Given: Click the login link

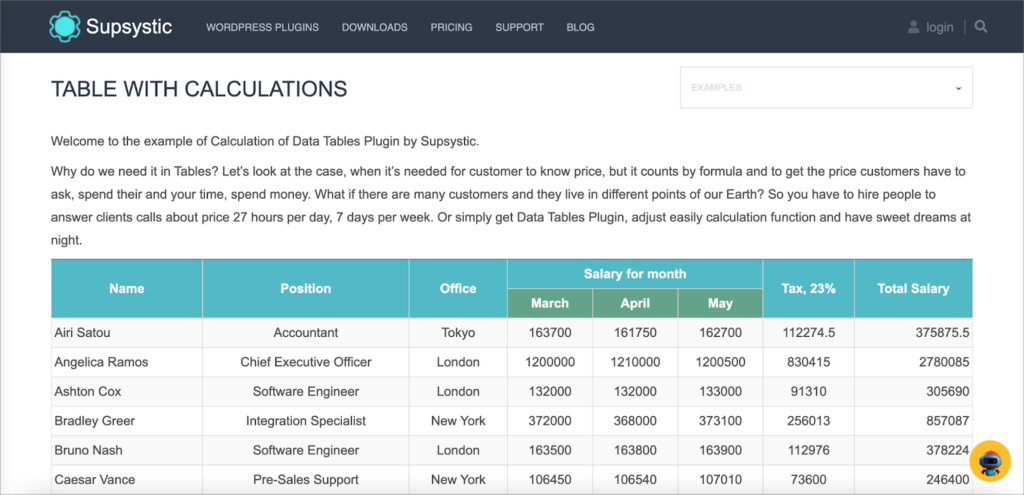Looking at the screenshot, I should click(x=940, y=27).
